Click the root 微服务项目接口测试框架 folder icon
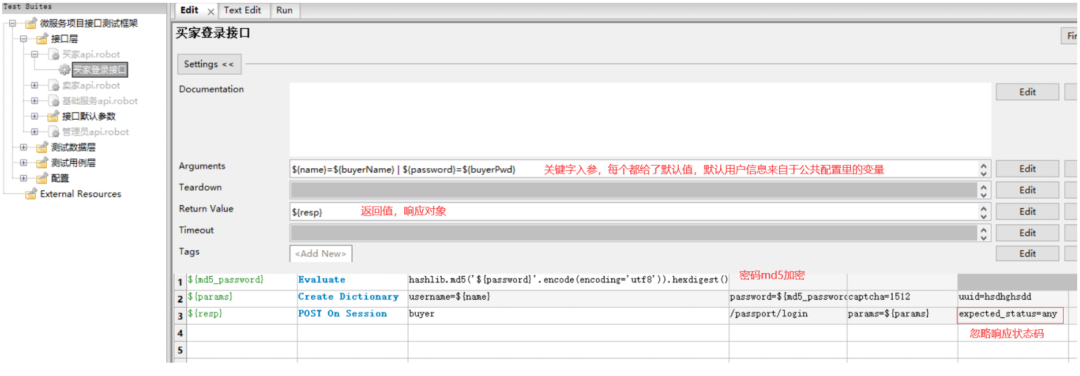The image size is (1080, 376). point(31,23)
